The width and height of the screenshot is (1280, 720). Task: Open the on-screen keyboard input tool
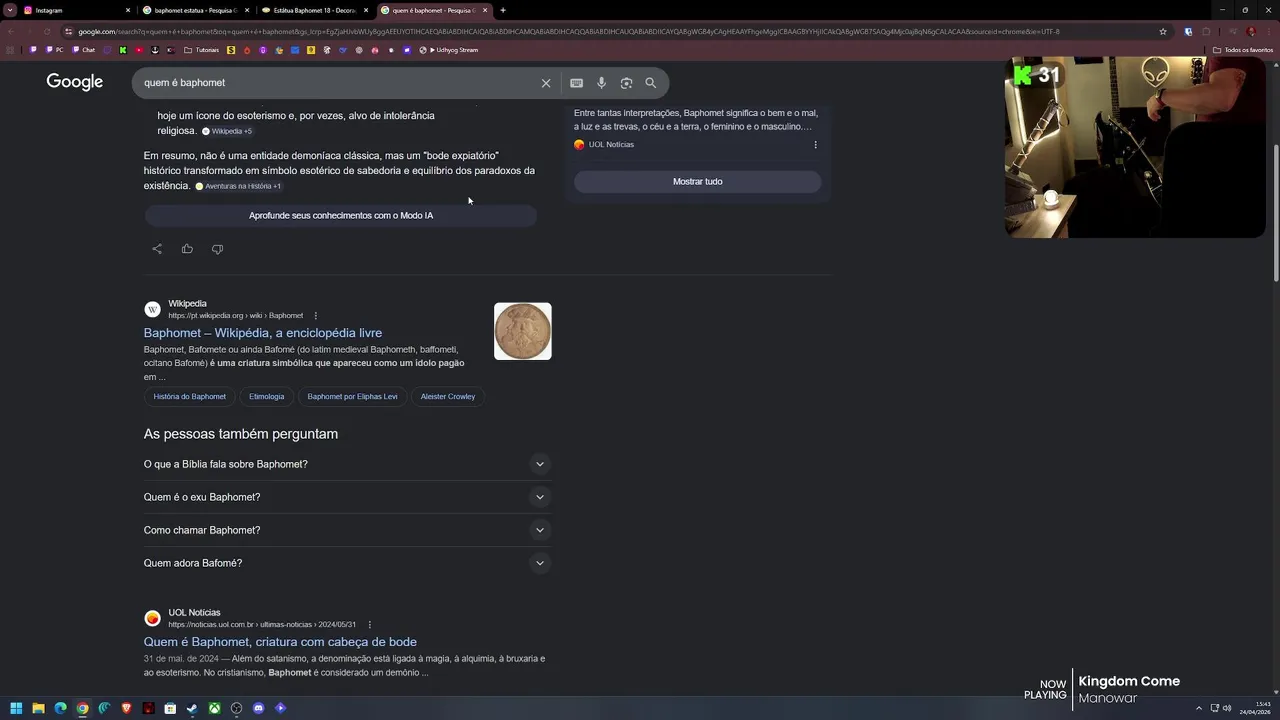click(576, 83)
